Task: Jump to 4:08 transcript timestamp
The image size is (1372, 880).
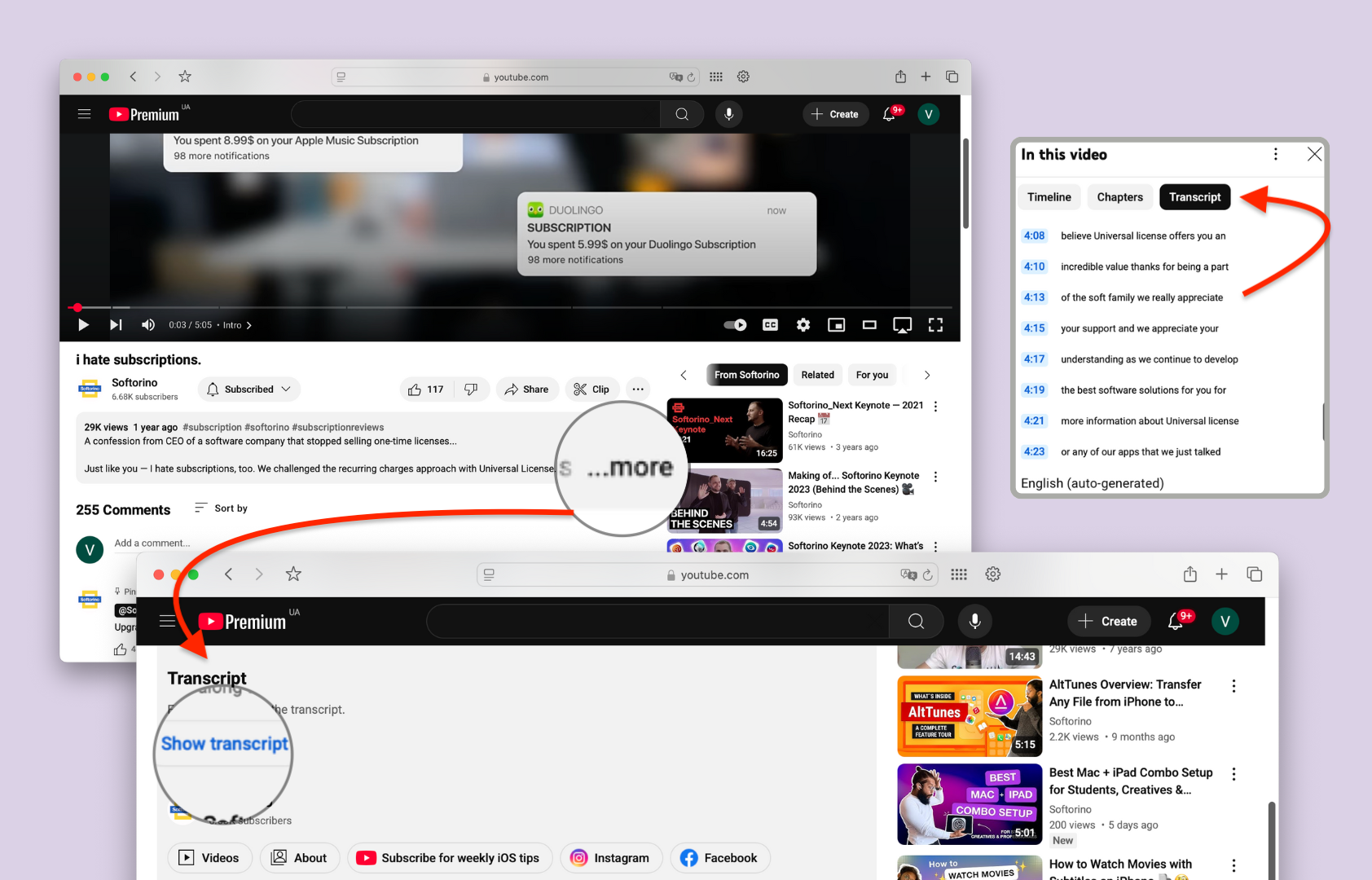Action: (x=1034, y=235)
